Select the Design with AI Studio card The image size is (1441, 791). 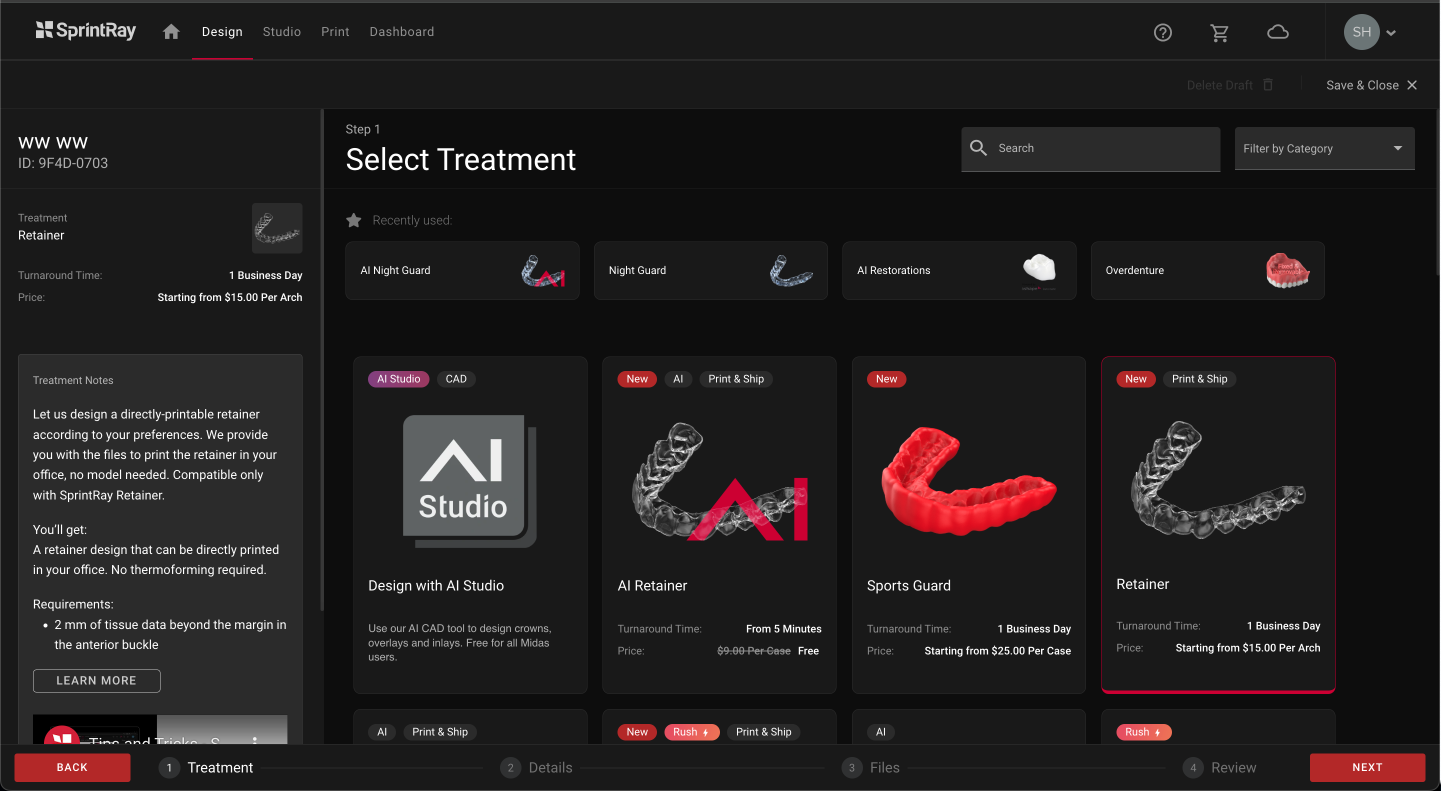[x=470, y=525]
